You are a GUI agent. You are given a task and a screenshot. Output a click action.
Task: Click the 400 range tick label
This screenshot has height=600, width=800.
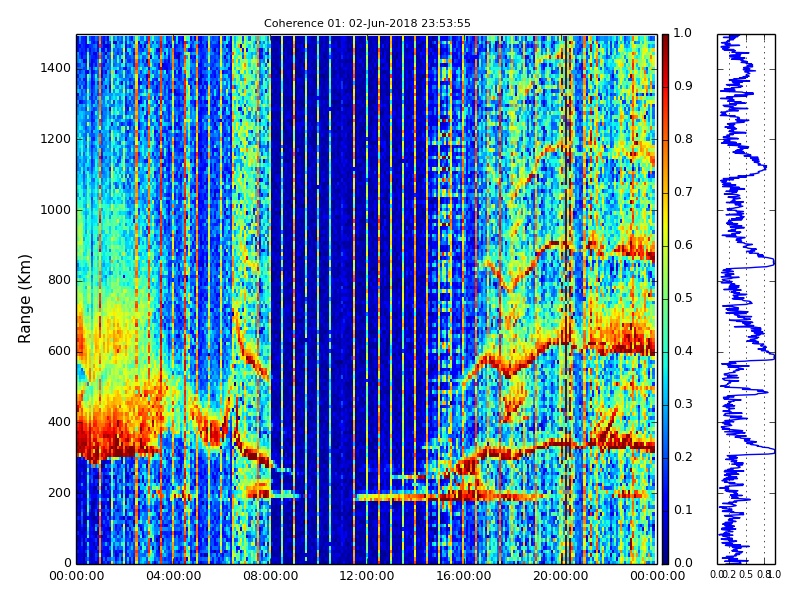[59, 422]
